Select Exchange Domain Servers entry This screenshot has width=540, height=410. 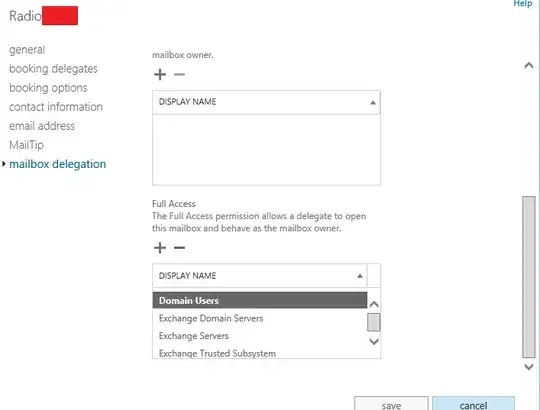pyautogui.click(x=260, y=318)
